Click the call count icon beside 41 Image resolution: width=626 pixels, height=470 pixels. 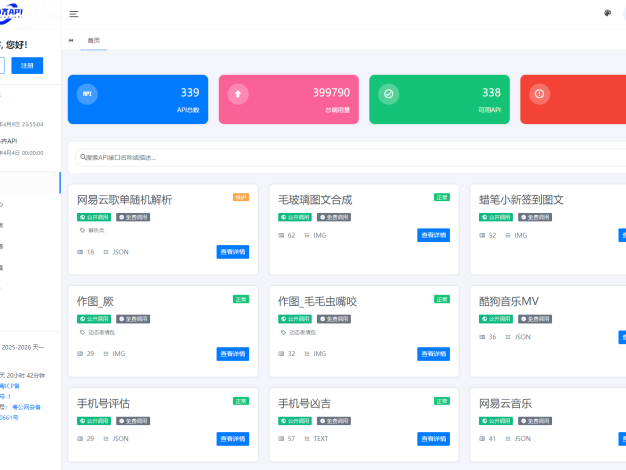tap(482, 438)
